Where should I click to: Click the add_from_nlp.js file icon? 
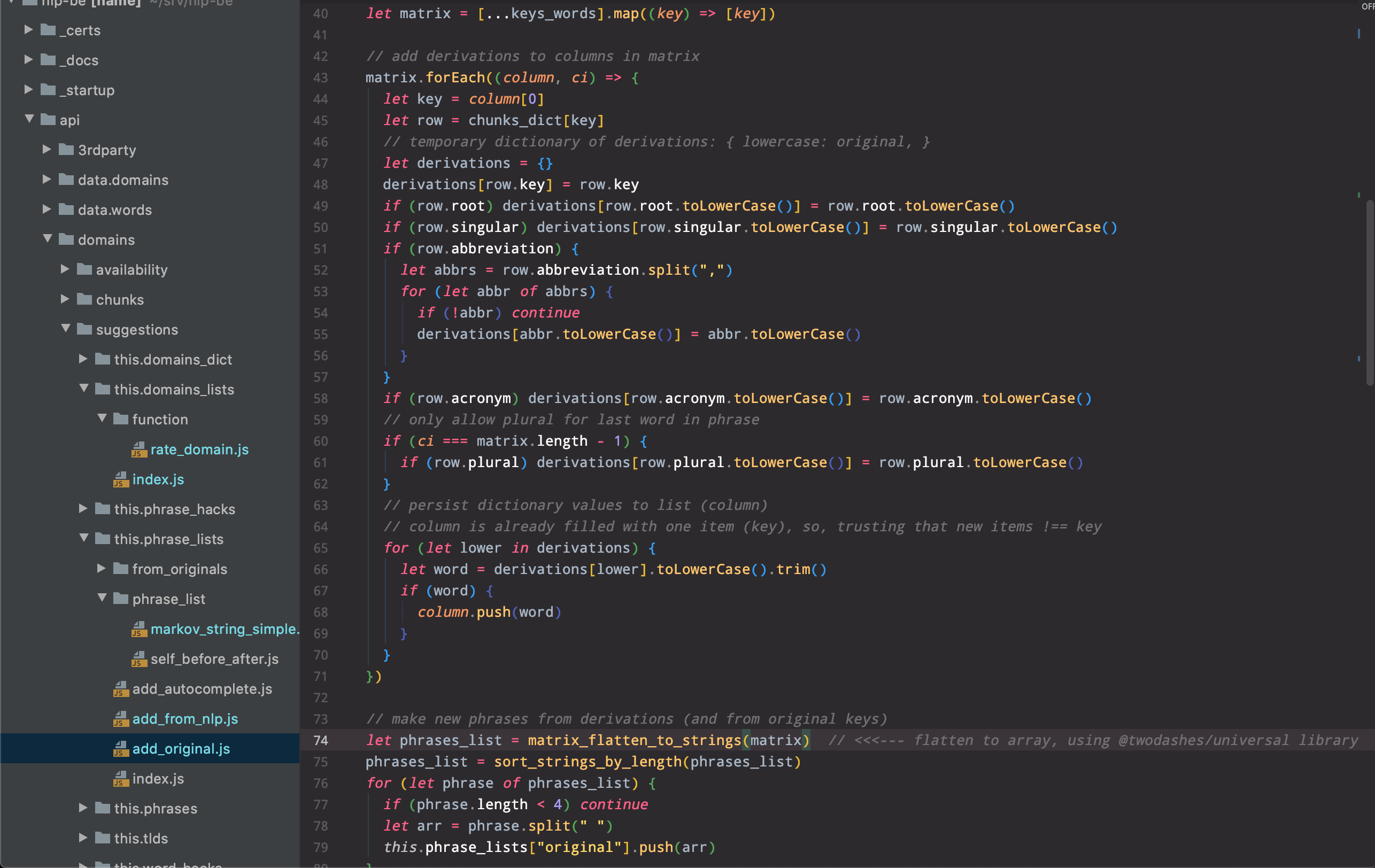click(x=120, y=719)
